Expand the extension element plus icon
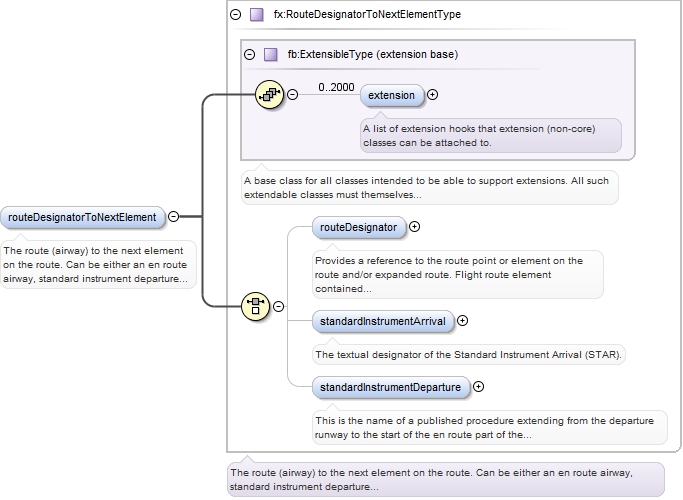 [x=432, y=95]
